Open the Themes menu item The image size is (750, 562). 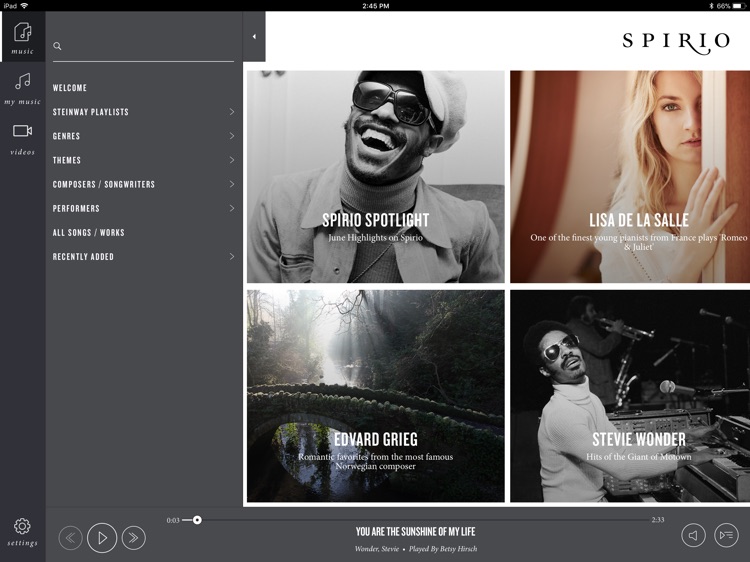point(143,160)
